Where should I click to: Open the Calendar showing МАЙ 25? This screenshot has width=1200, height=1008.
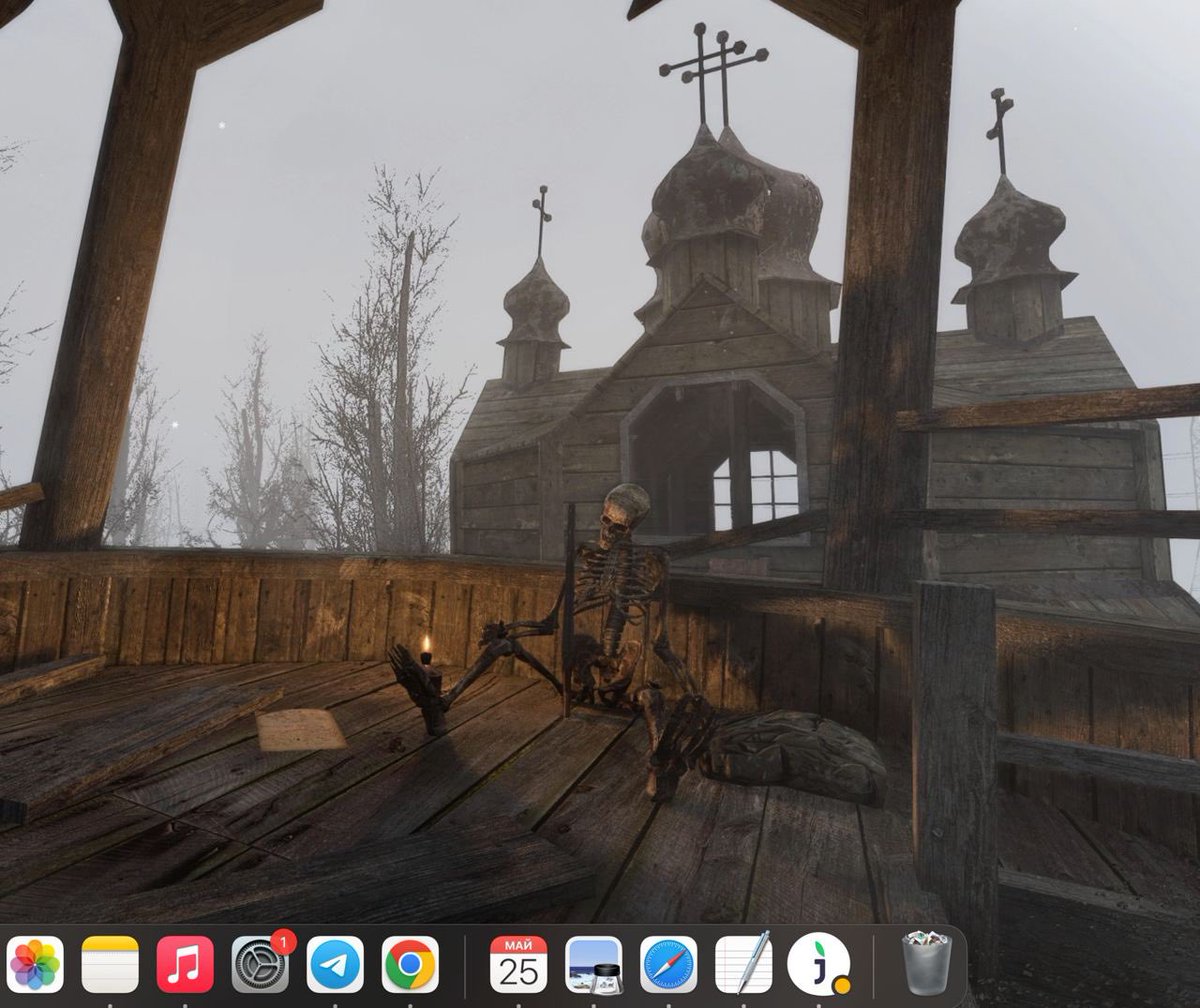click(518, 964)
